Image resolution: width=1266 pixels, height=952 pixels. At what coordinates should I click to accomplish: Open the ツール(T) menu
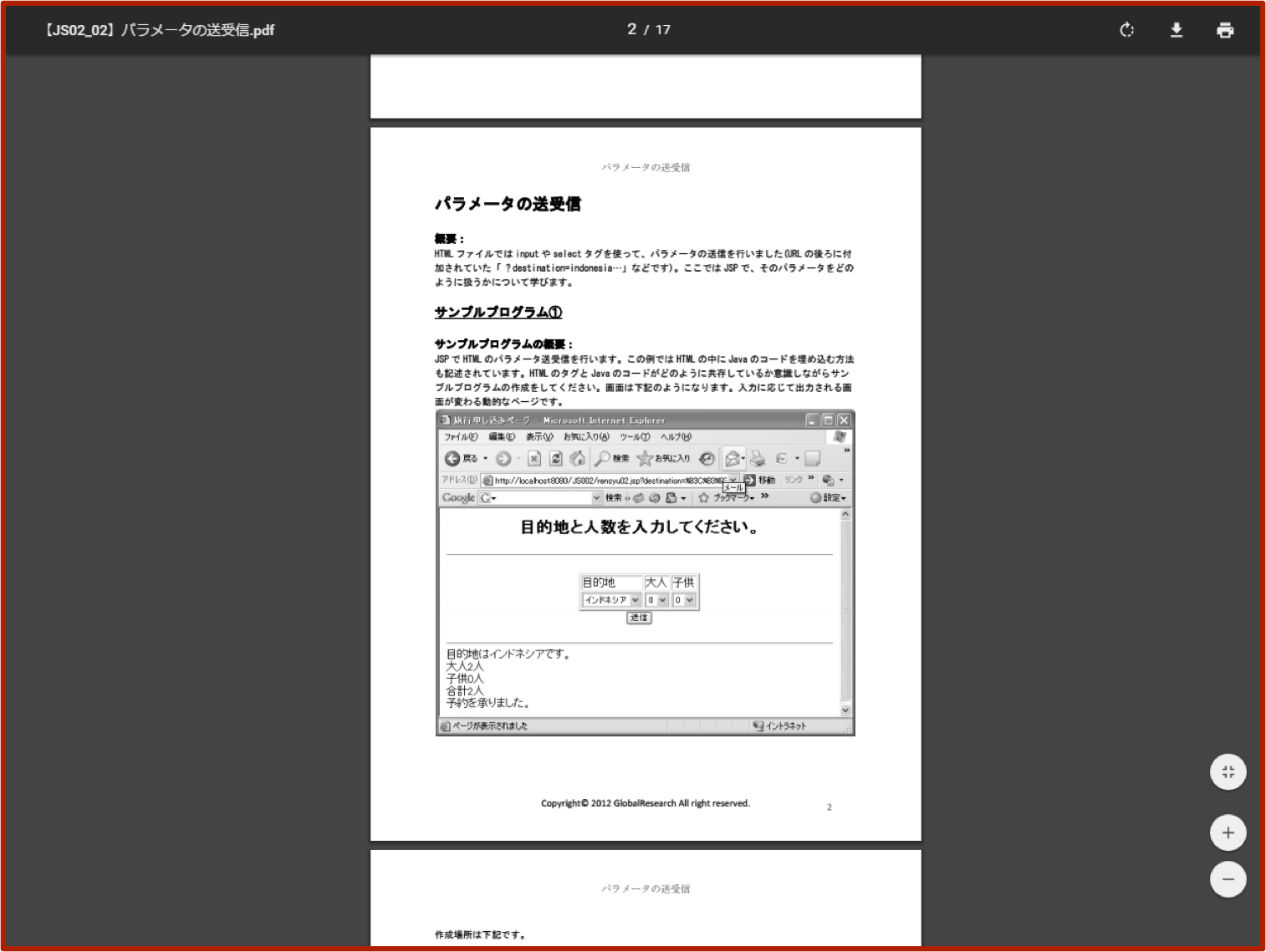pyautogui.click(x=635, y=437)
